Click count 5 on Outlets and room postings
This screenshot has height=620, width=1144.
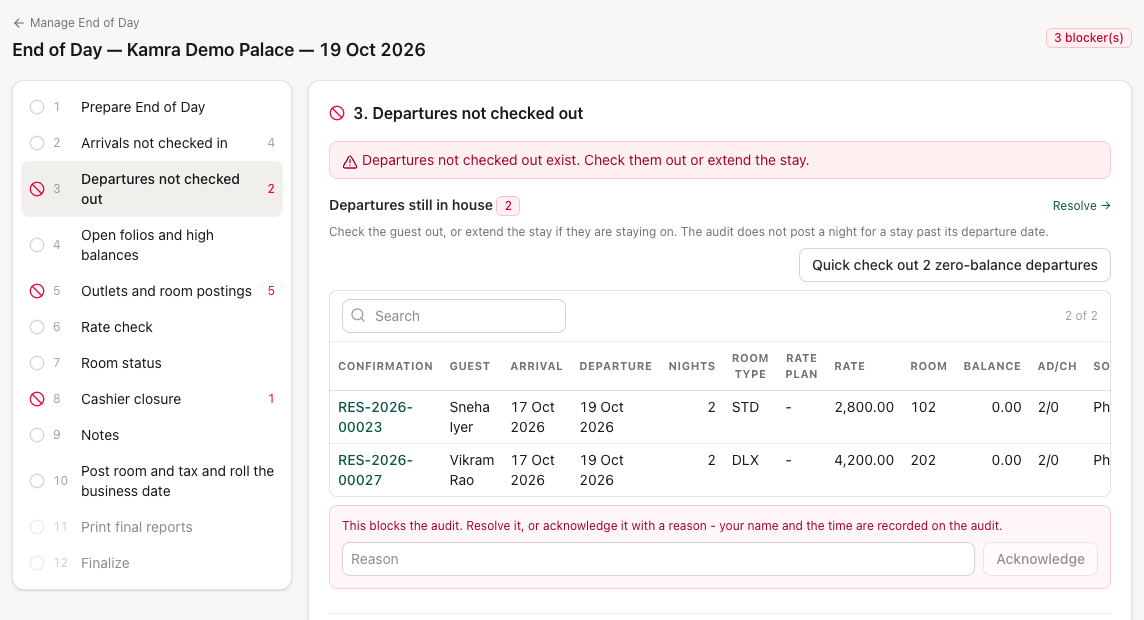pyautogui.click(x=271, y=291)
